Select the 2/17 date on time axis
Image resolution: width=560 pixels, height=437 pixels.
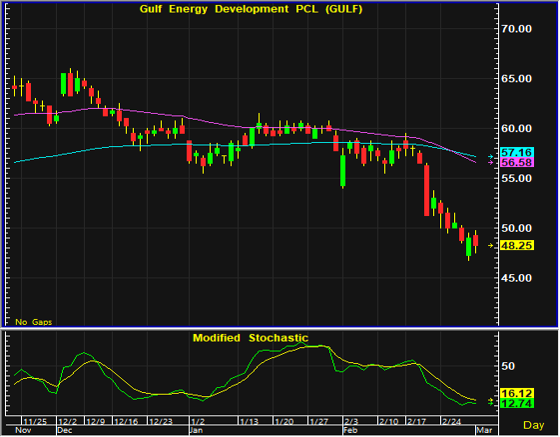(x=416, y=422)
